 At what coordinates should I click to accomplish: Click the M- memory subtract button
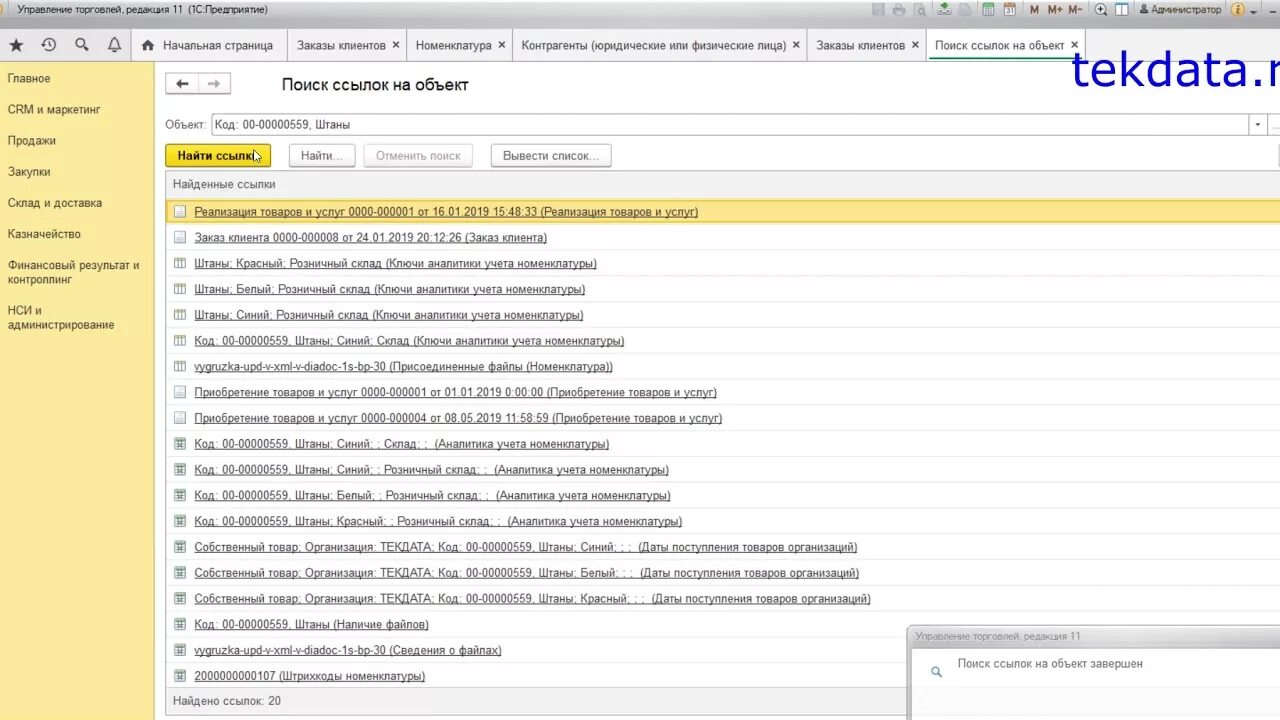(1075, 9)
